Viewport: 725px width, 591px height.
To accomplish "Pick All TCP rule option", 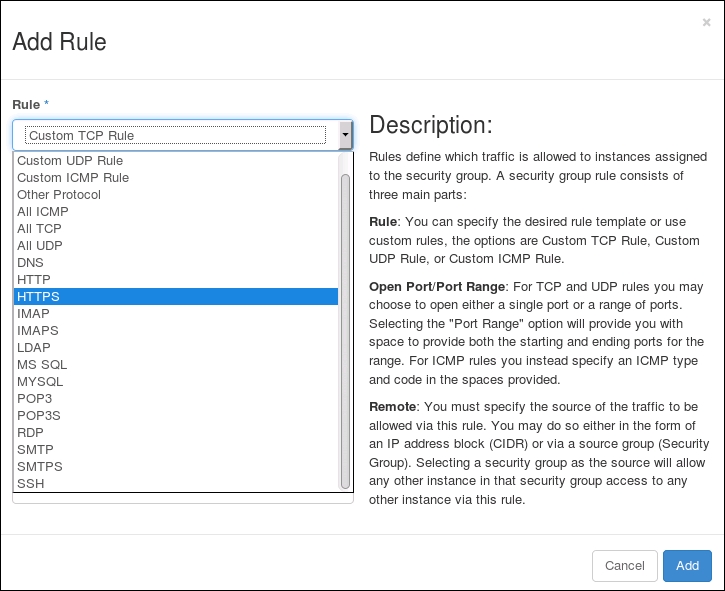I will 40,228.
